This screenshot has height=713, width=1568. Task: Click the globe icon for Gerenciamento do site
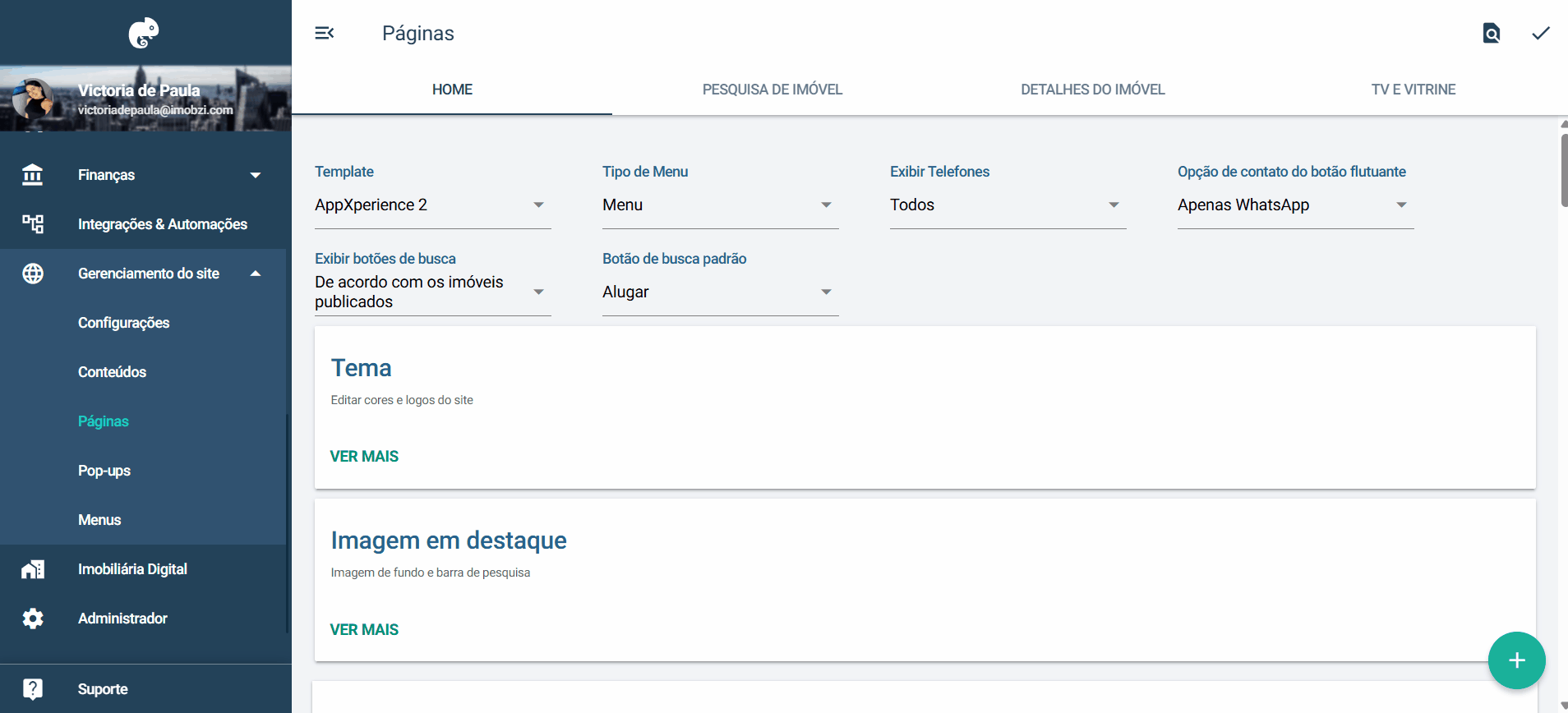click(x=33, y=274)
